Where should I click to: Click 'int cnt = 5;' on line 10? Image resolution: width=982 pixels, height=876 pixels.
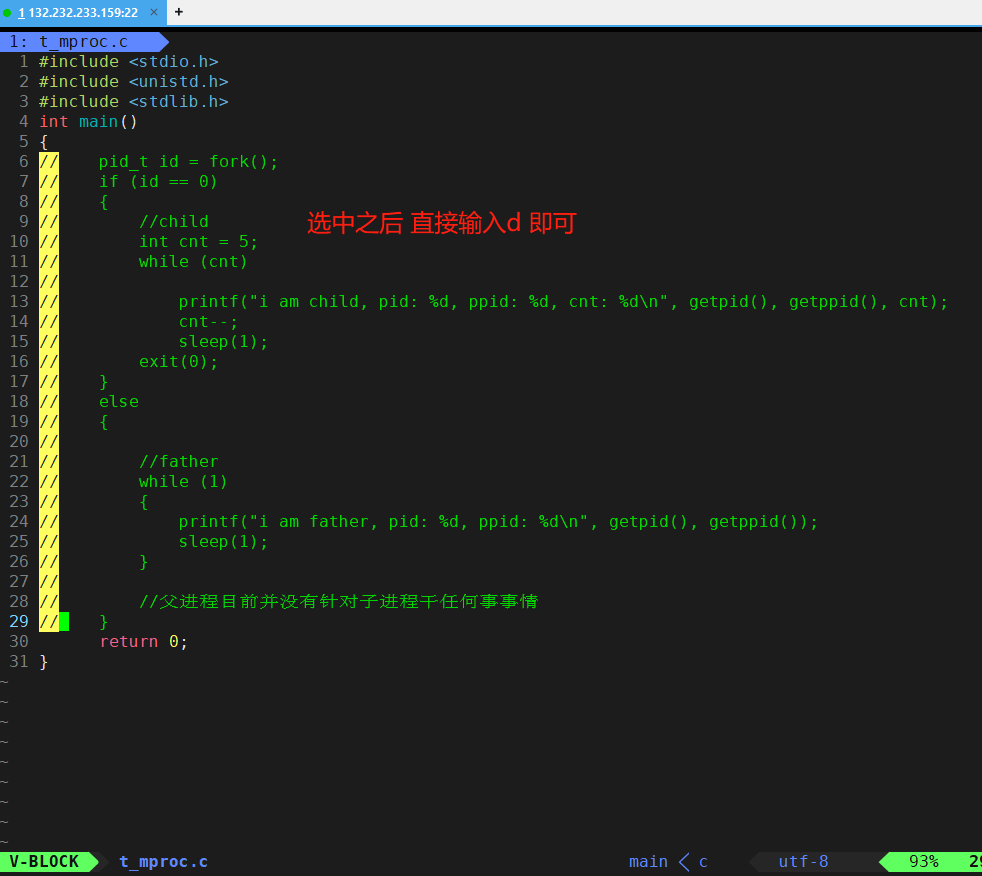click(198, 242)
